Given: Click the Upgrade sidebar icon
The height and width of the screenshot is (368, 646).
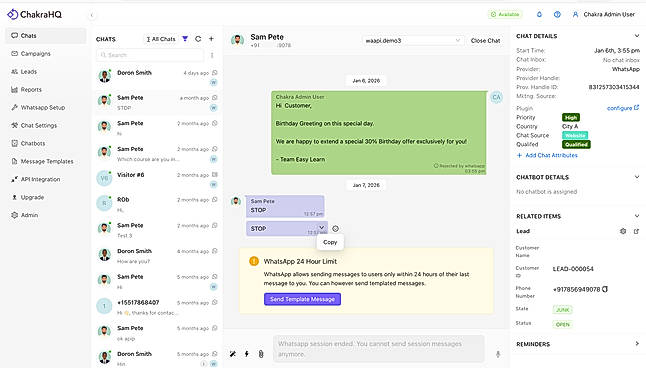Looking at the screenshot, I should (15, 197).
